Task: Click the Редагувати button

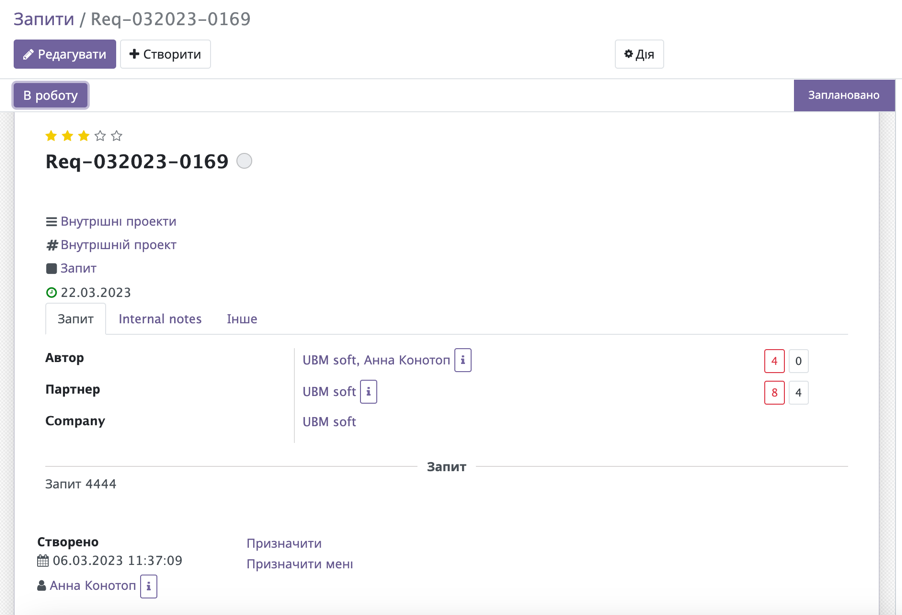Action: 64,54
